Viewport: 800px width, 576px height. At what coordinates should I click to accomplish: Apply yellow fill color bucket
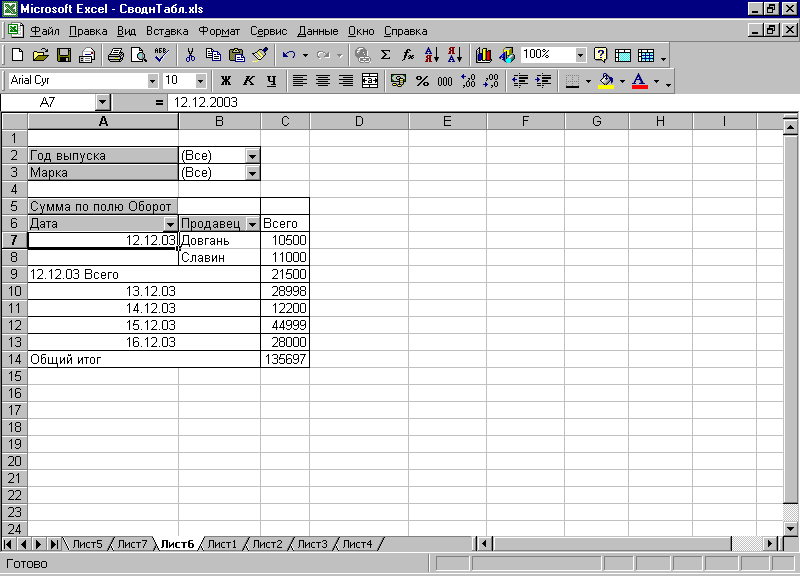pyautogui.click(x=606, y=81)
